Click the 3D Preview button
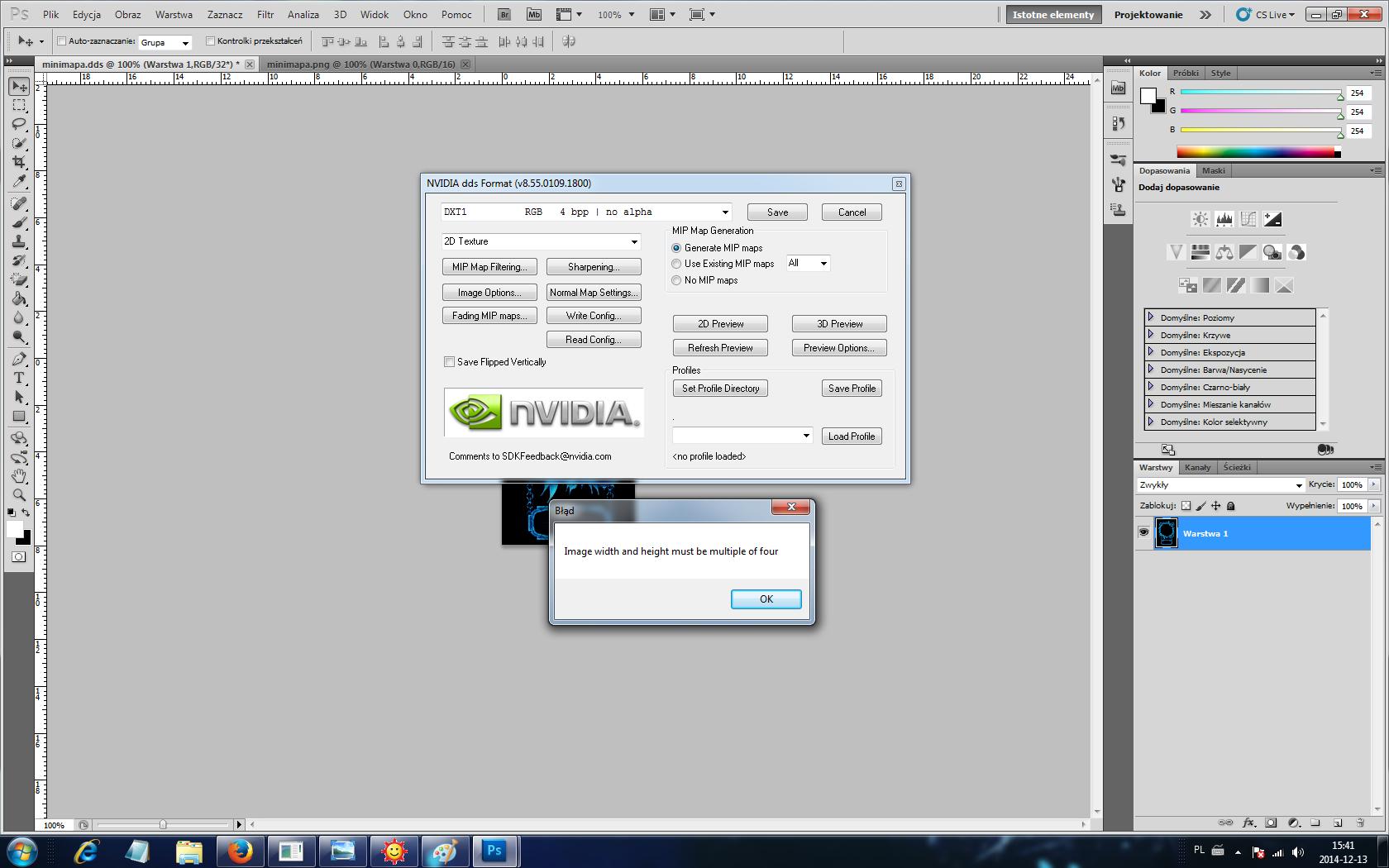The width and height of the screenshot is (1389, 868). (839, 324)
